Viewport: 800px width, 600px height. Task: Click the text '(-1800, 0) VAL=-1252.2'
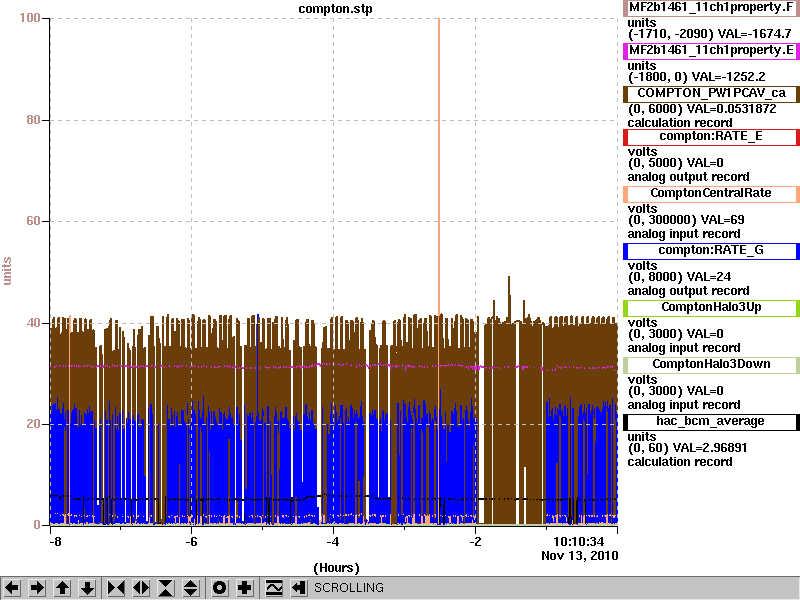696,77
